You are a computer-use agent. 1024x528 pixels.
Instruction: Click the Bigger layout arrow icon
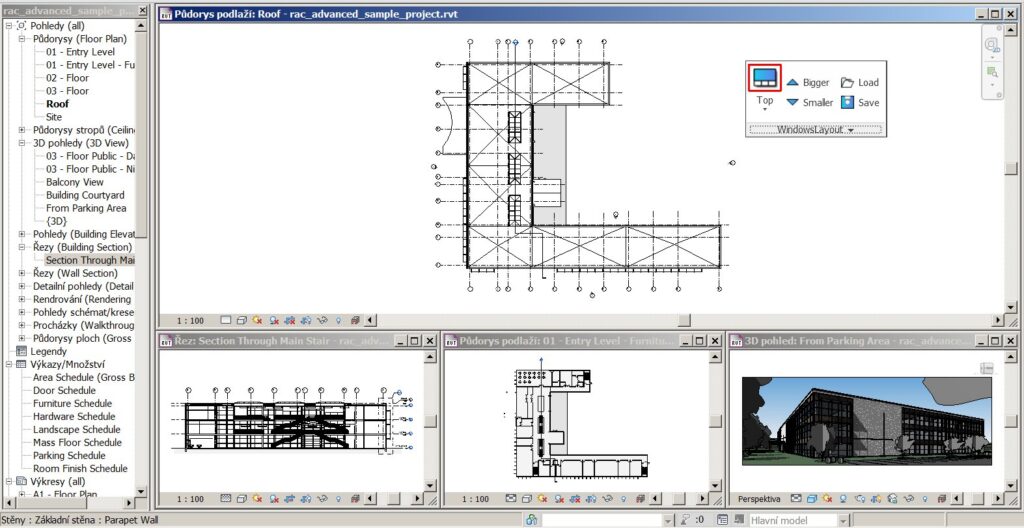click(793, 82)
